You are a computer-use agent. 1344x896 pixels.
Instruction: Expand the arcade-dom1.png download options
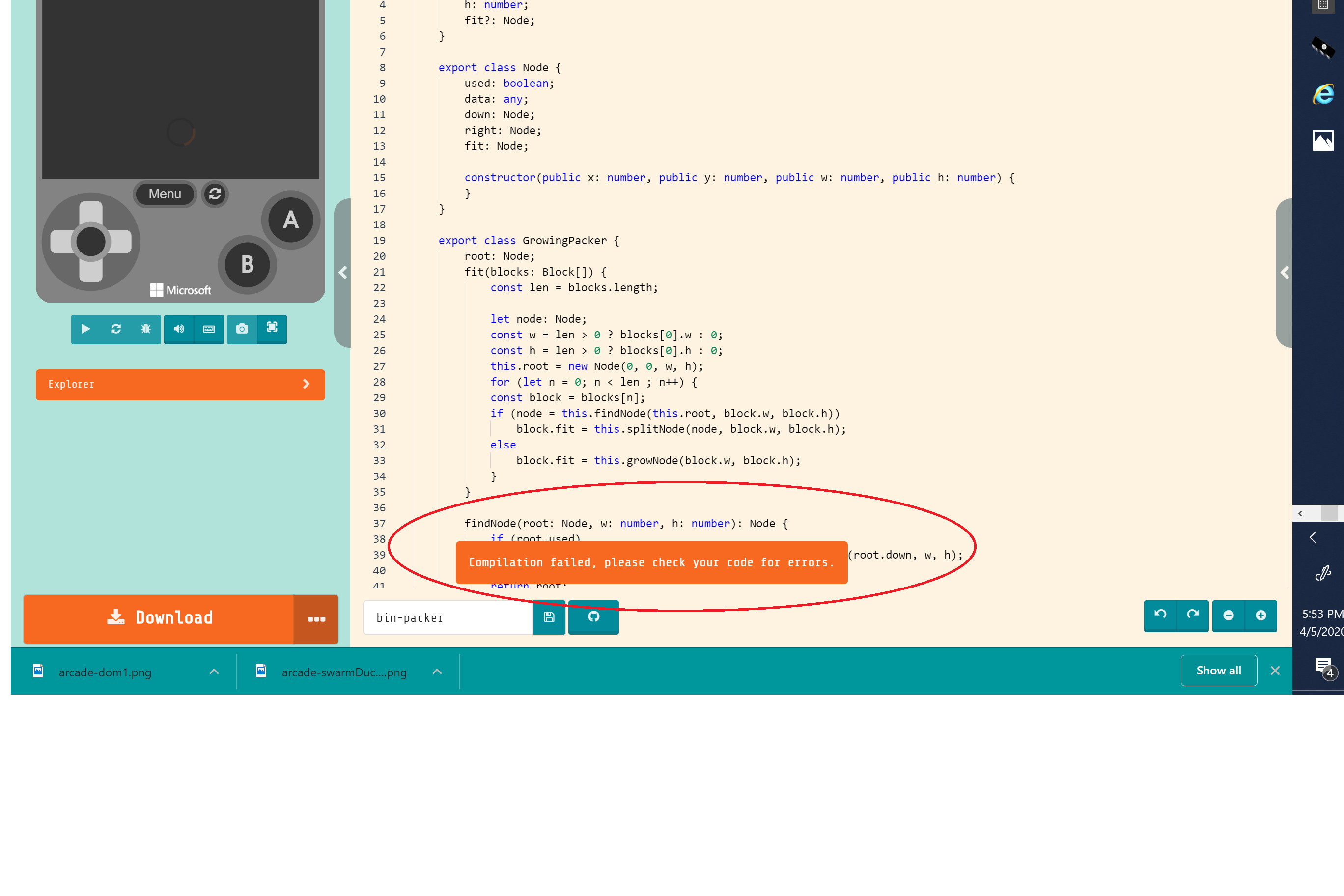(214, 672)
